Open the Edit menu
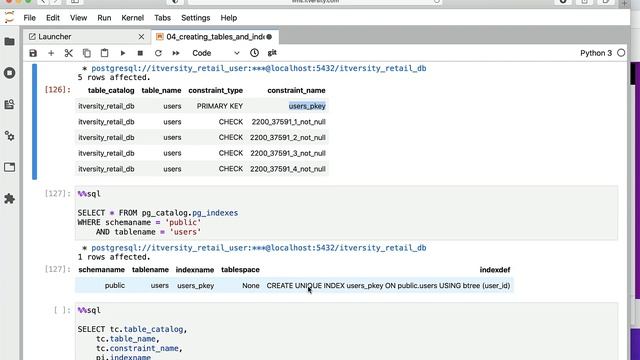This screenshot has height=360, width=640. 53,18
